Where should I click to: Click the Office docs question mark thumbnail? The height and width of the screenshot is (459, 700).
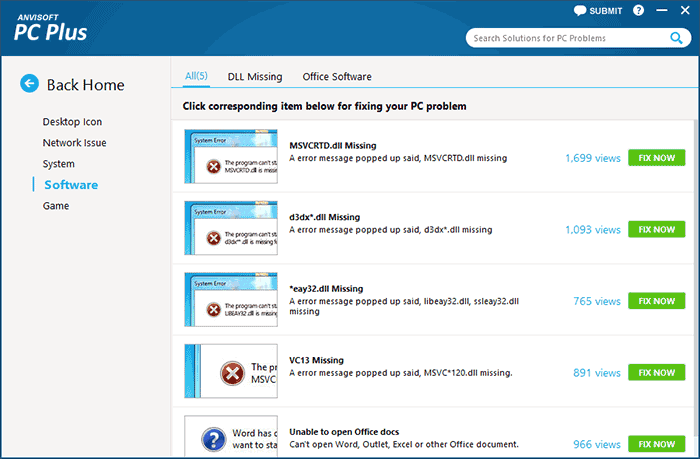[x=231, y=437]
